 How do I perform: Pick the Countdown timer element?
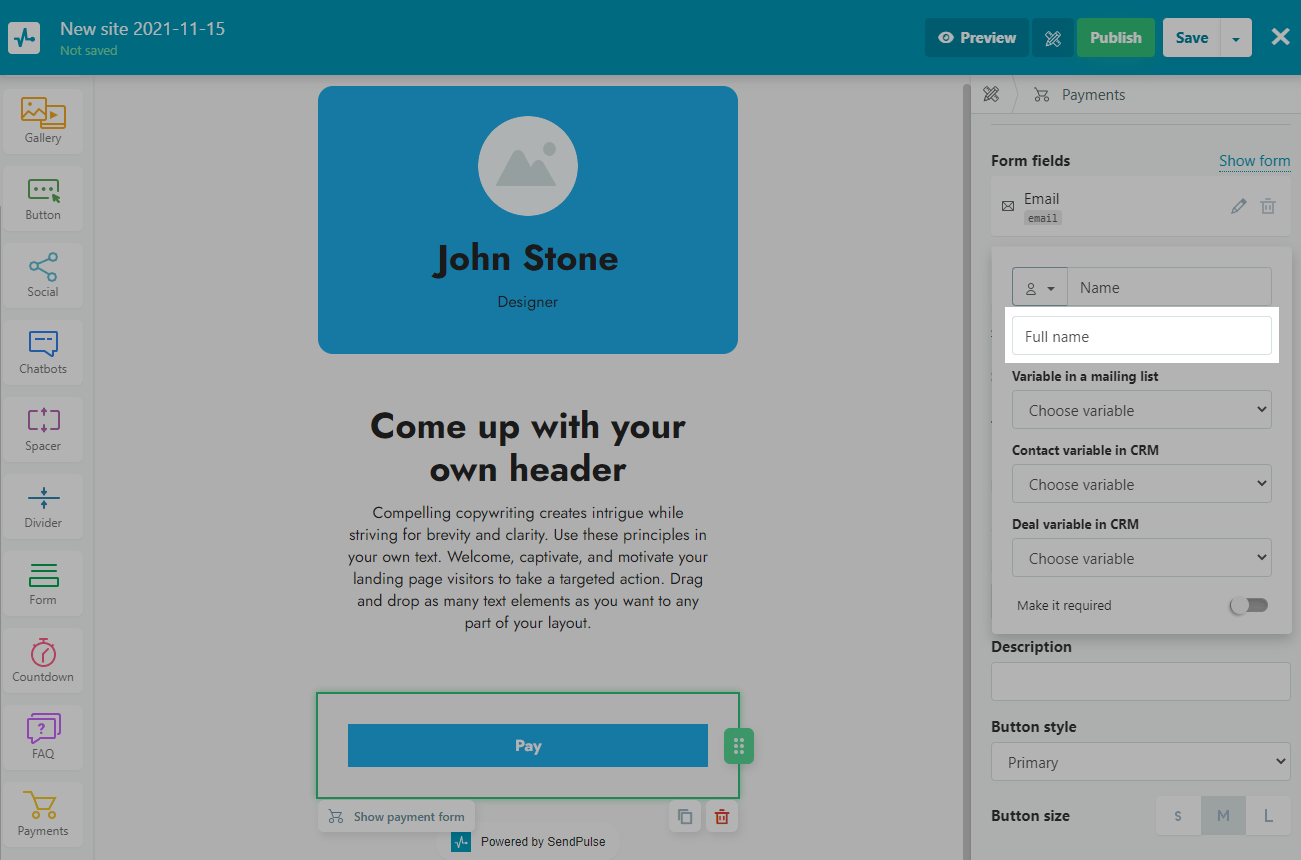(43, 660)
